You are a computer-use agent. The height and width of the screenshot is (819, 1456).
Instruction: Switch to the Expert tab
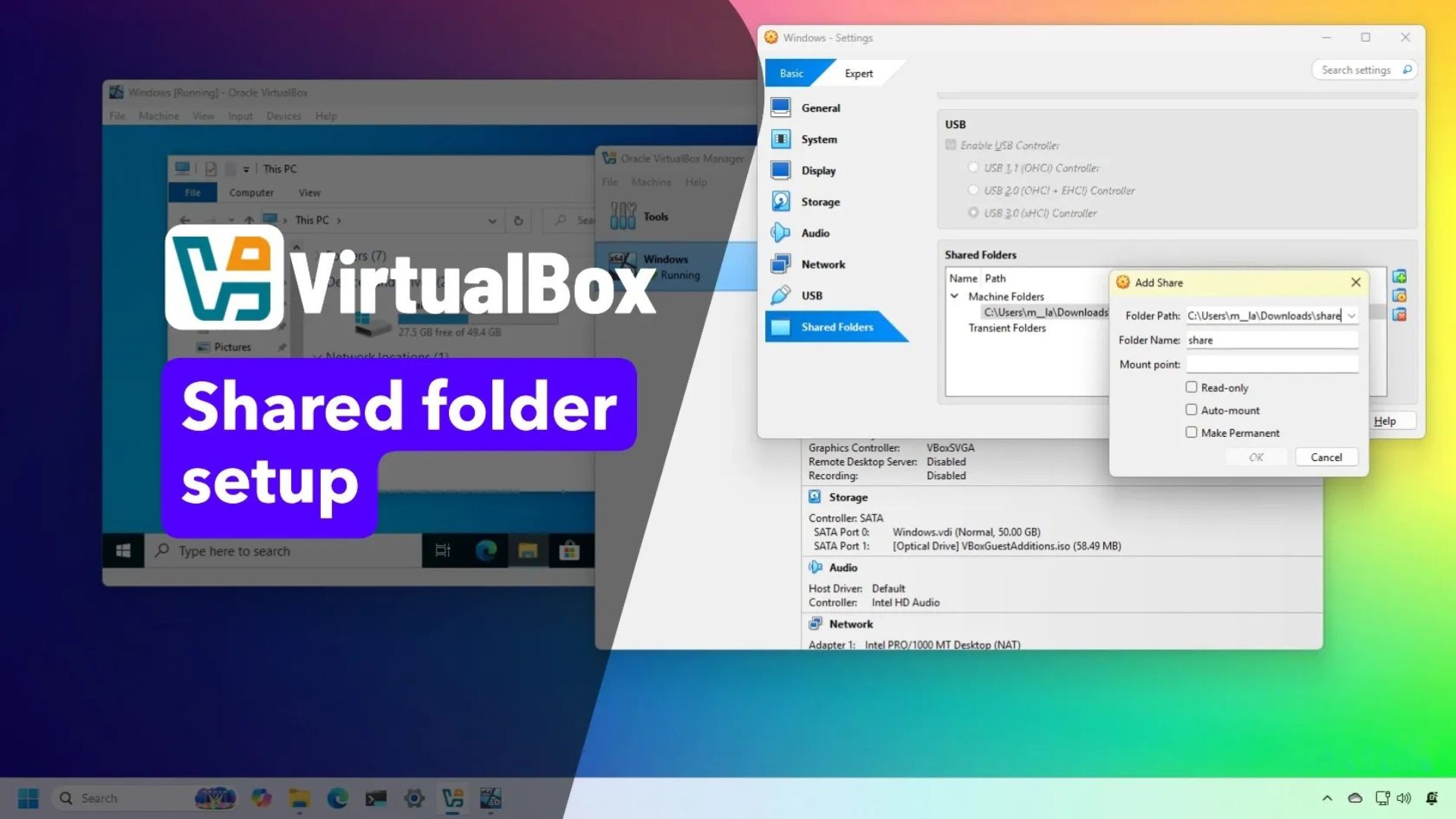(858, 74)
